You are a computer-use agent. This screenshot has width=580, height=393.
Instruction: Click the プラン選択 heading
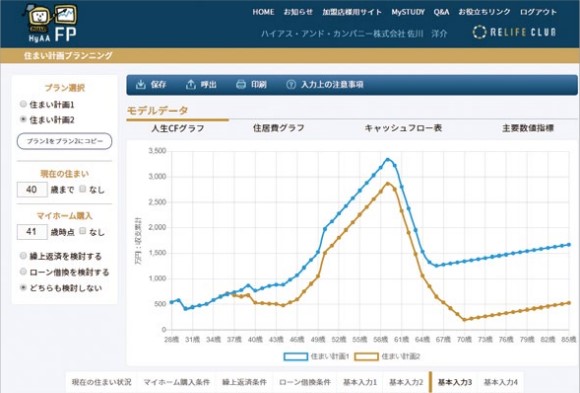click(64, 88)
